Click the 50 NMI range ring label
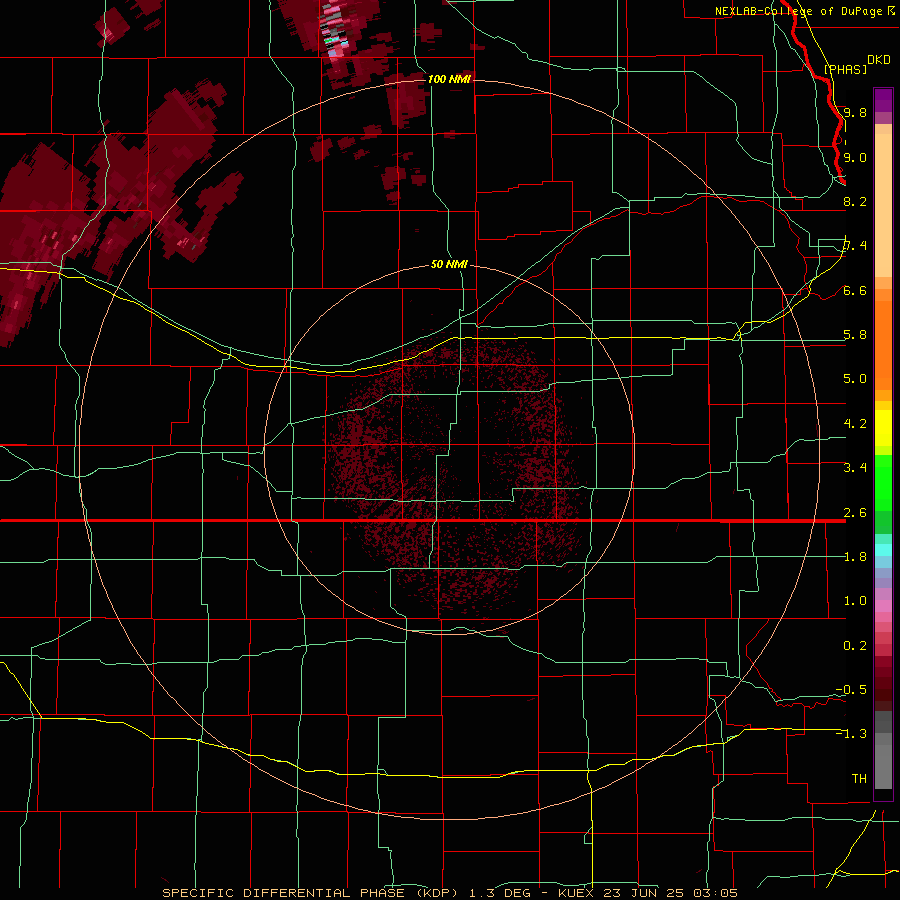 pos(449,265)
